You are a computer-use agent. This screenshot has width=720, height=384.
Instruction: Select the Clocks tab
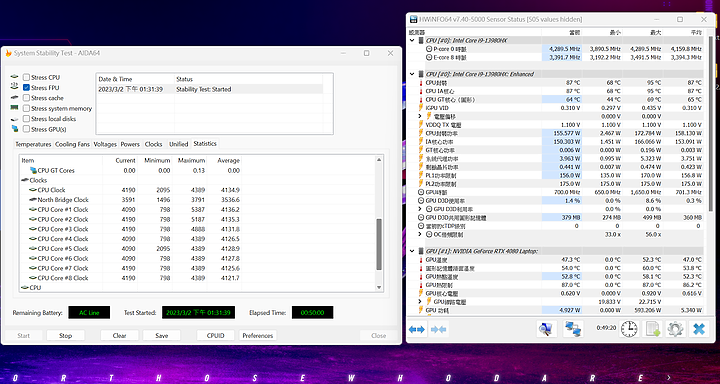(153, 144)
